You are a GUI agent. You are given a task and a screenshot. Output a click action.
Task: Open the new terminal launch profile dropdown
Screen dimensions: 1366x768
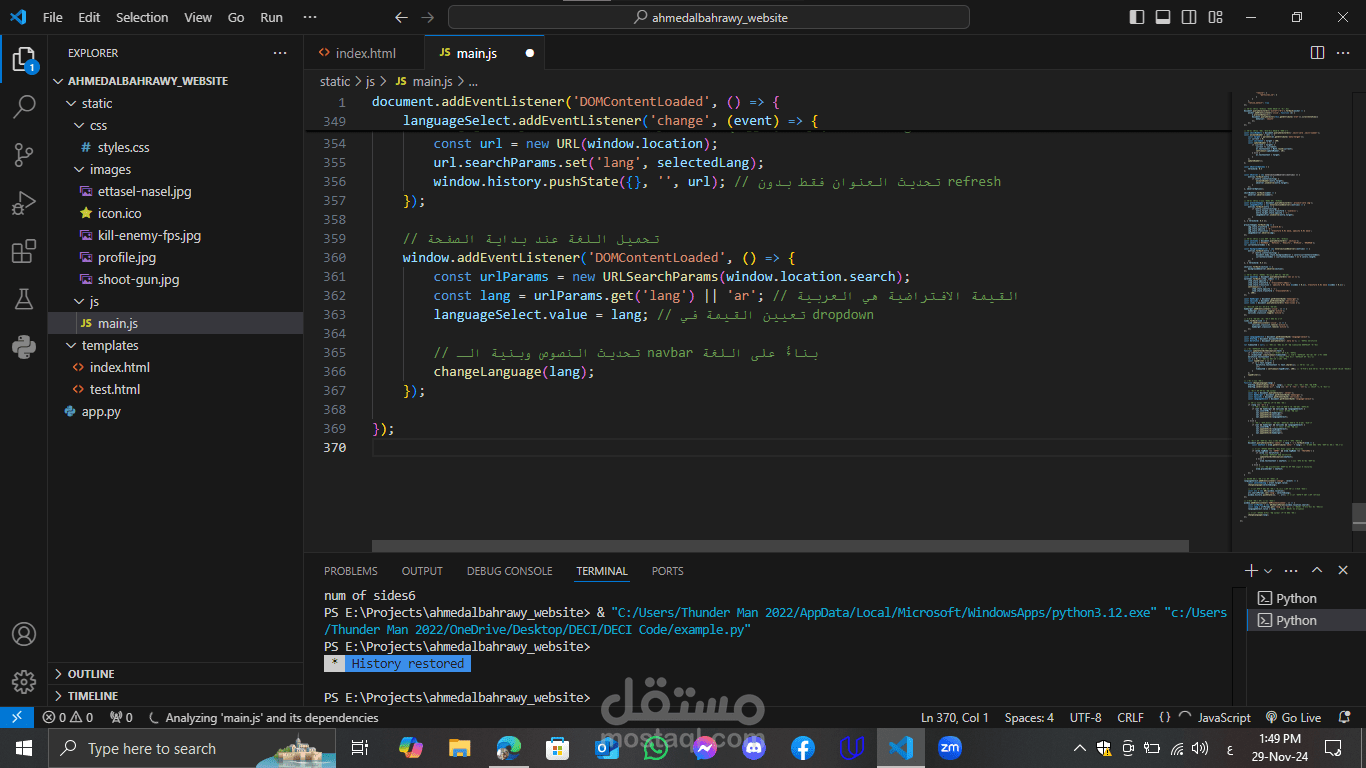pyautogui.click(x=1268, y=571)
